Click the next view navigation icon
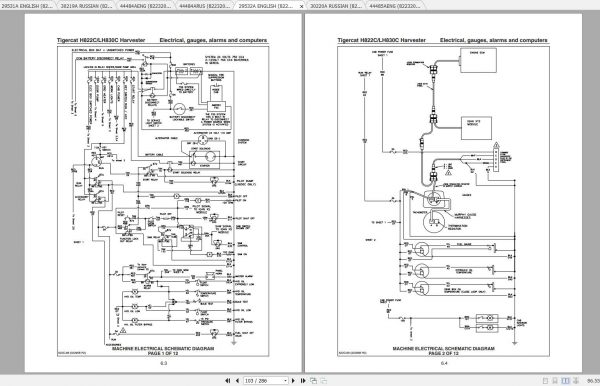Viewport: 600px width, 386px height. coord(323,381)
